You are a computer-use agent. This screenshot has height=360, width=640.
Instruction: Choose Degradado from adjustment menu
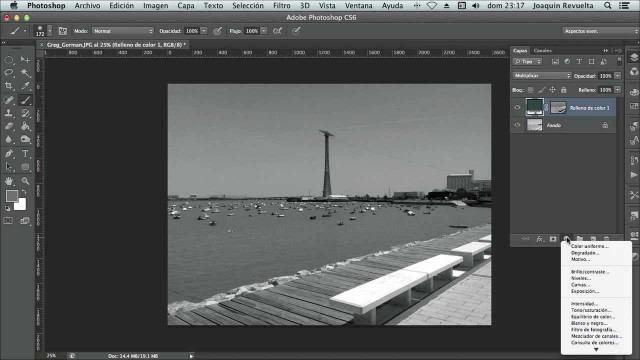[585, 253]
